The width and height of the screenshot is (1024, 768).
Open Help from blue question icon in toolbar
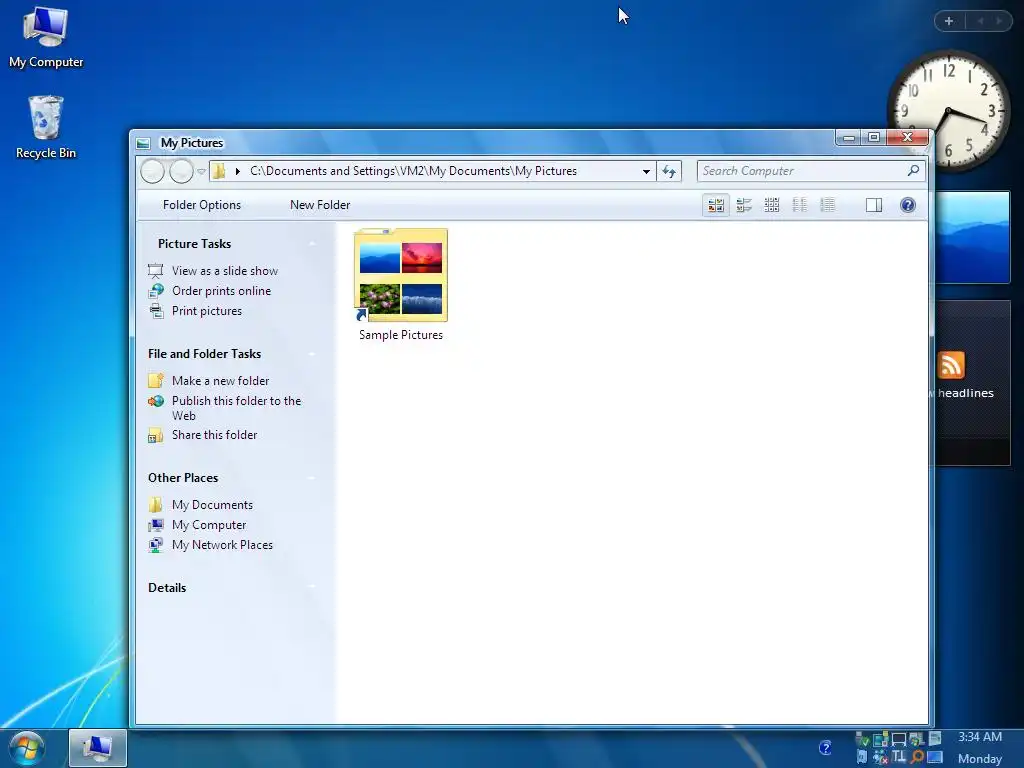click(908, 205)
